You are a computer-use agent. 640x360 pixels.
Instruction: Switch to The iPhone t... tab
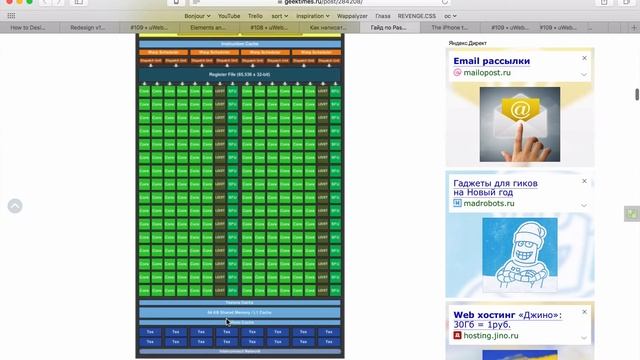pos(449,28)
